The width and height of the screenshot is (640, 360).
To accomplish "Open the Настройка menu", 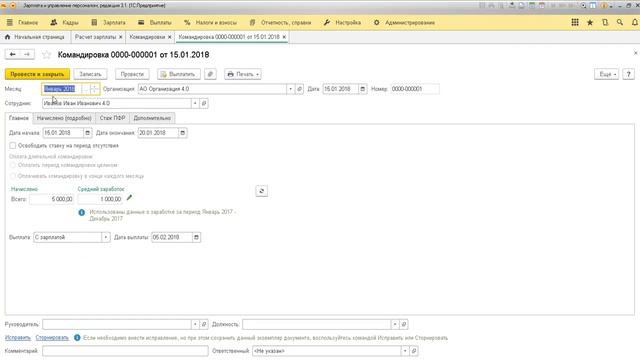I will coord(343,22).
